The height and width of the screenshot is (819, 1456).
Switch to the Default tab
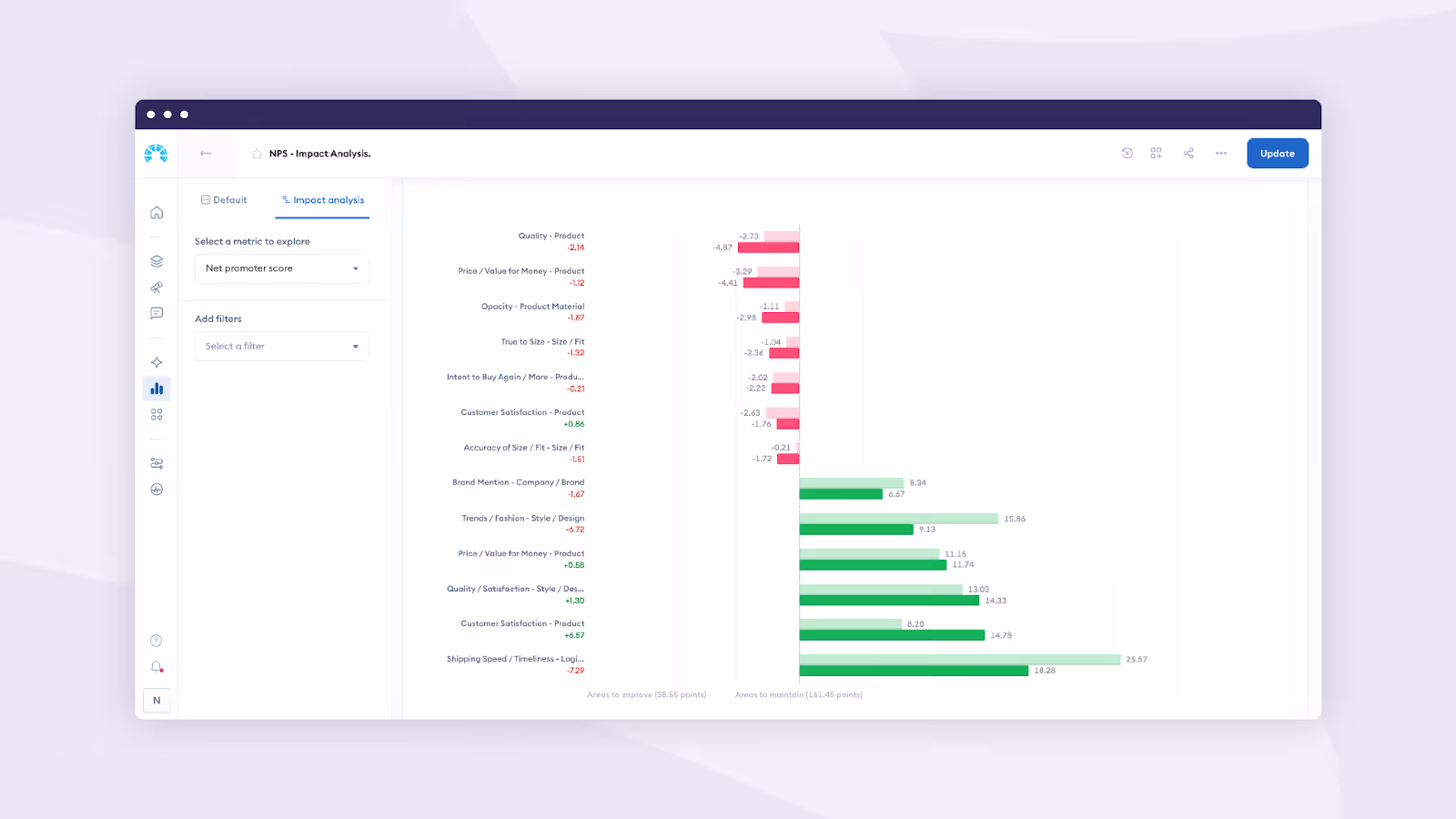pos(224,200)
